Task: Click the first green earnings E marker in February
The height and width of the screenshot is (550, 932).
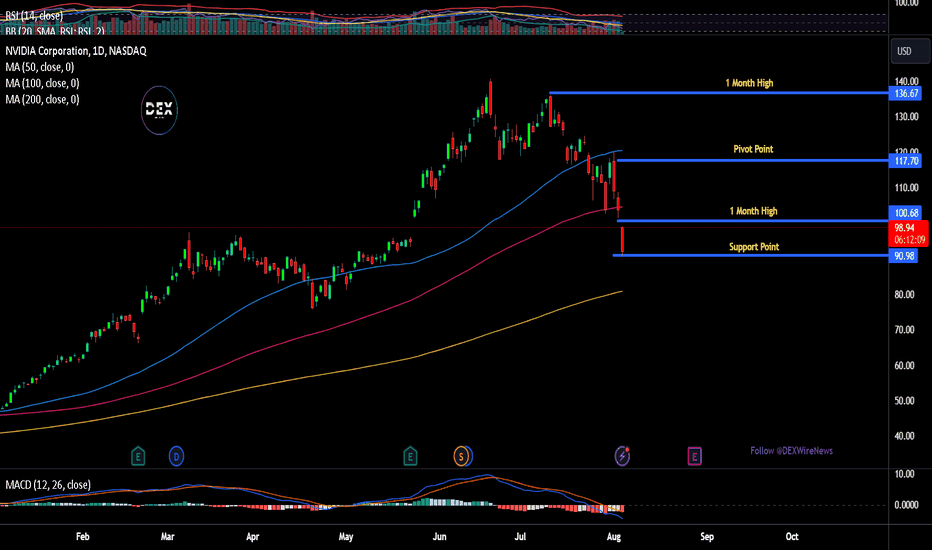Action: click(x=138, y=456)
